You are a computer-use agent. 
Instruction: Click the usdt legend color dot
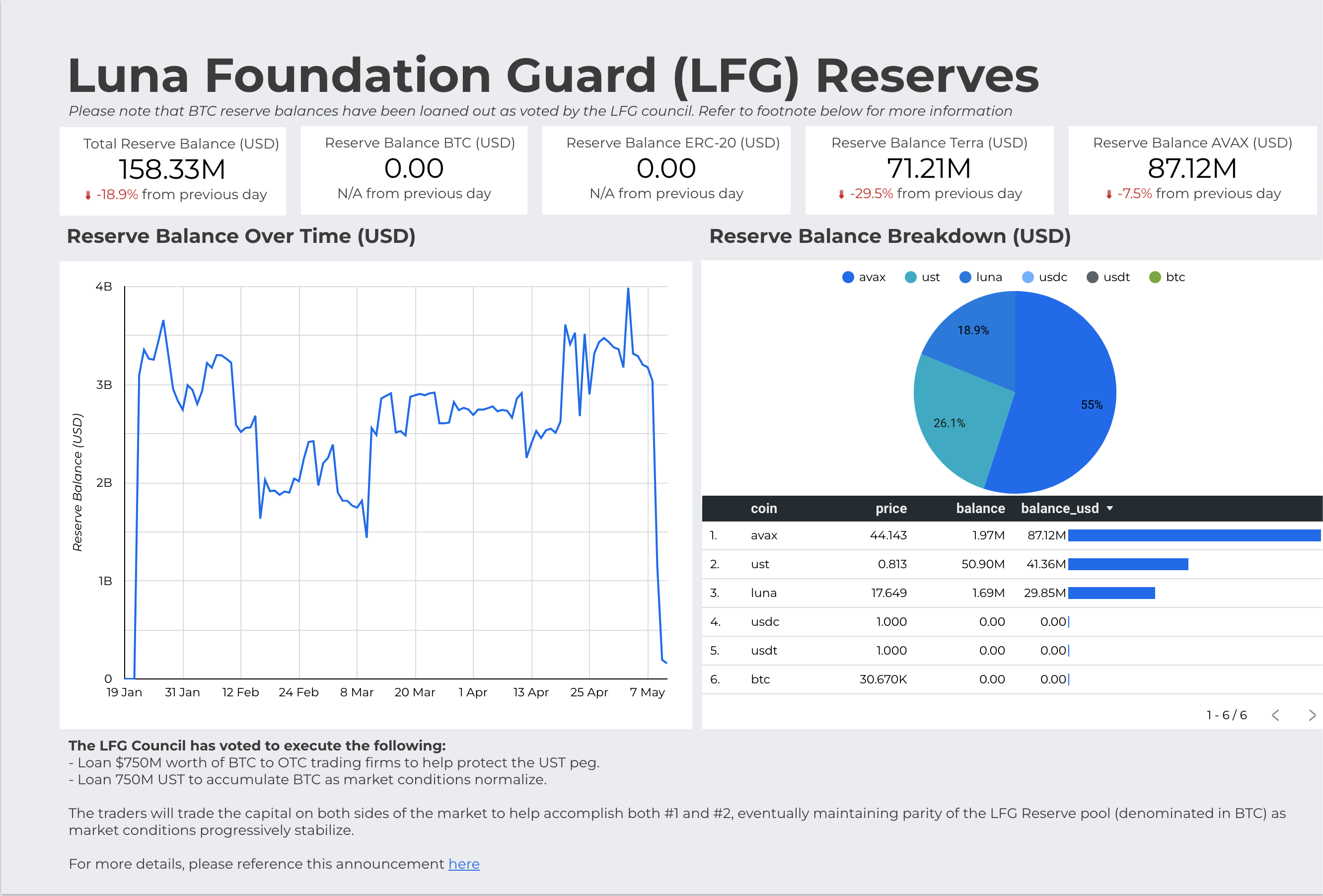(1092, 277)
